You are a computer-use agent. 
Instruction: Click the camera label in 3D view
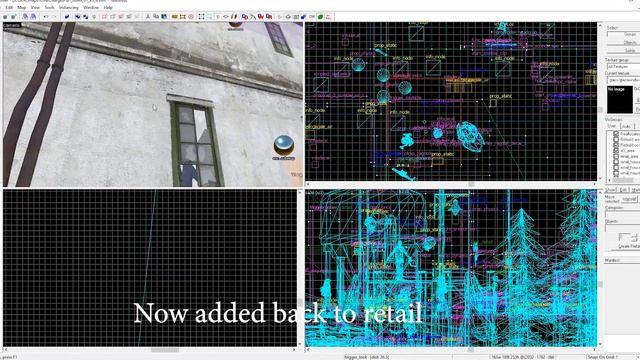click(11, 25)
